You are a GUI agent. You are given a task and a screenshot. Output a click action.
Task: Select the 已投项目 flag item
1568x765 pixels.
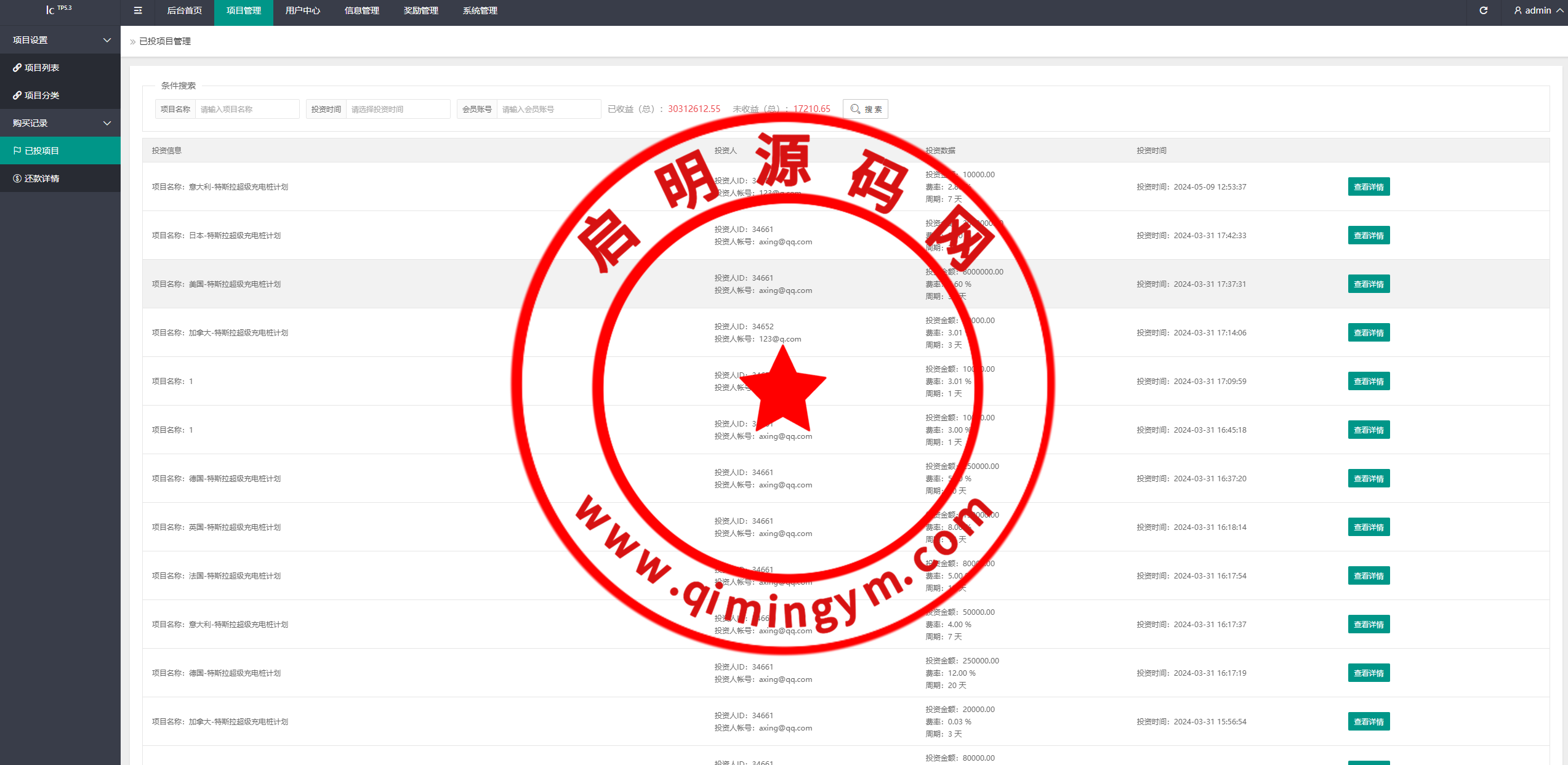[x=17, y=151]
